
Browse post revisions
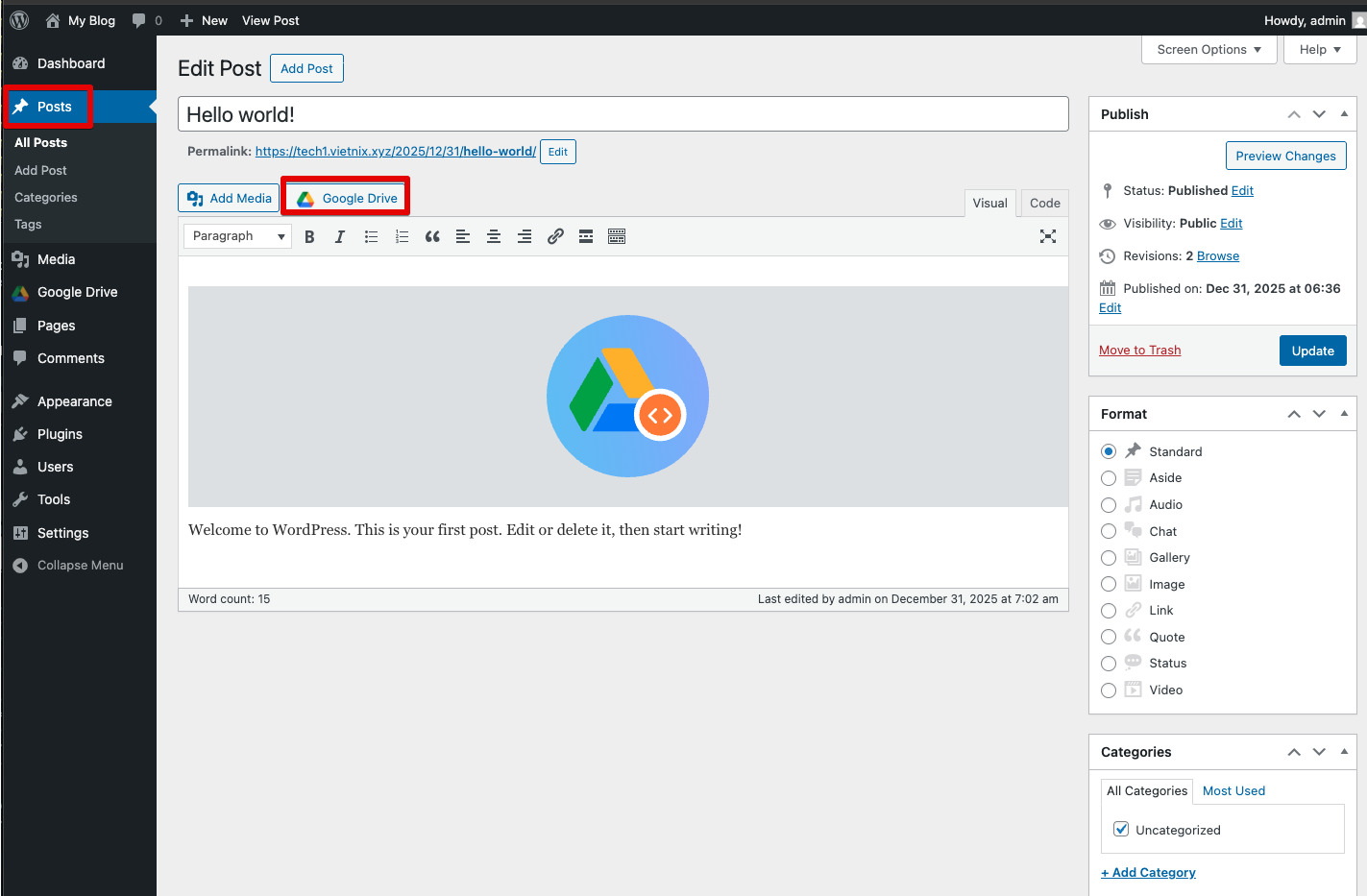tap(1217, 256)
